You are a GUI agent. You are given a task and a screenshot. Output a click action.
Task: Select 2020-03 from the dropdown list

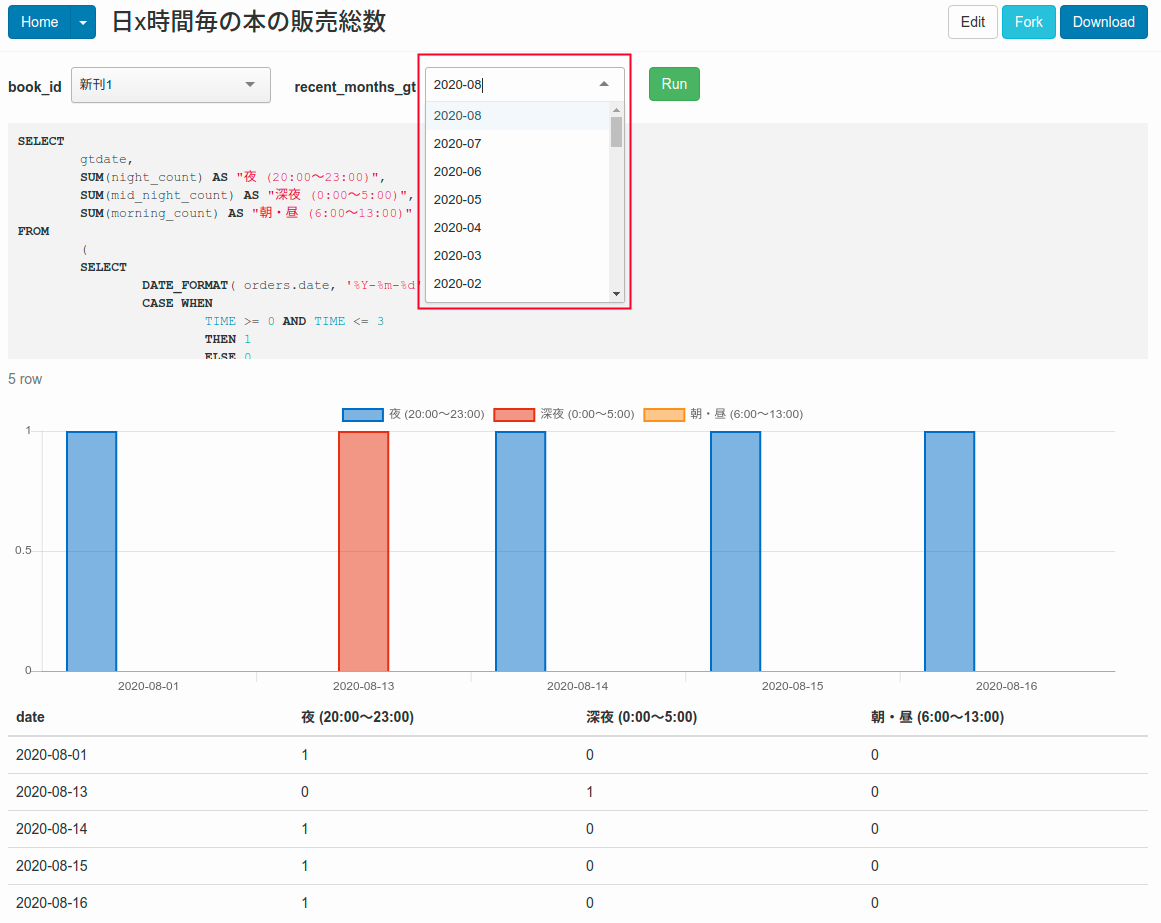pyautogui.click(x=518, y=256)
